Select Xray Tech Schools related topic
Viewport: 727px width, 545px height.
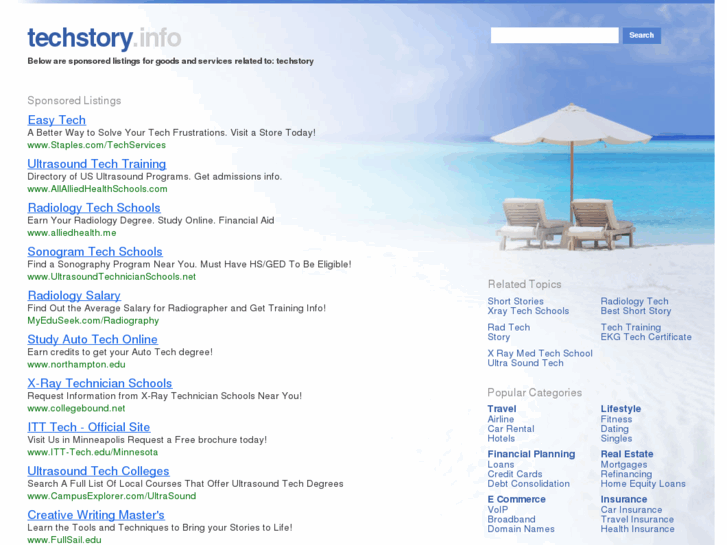pos(528,311)
